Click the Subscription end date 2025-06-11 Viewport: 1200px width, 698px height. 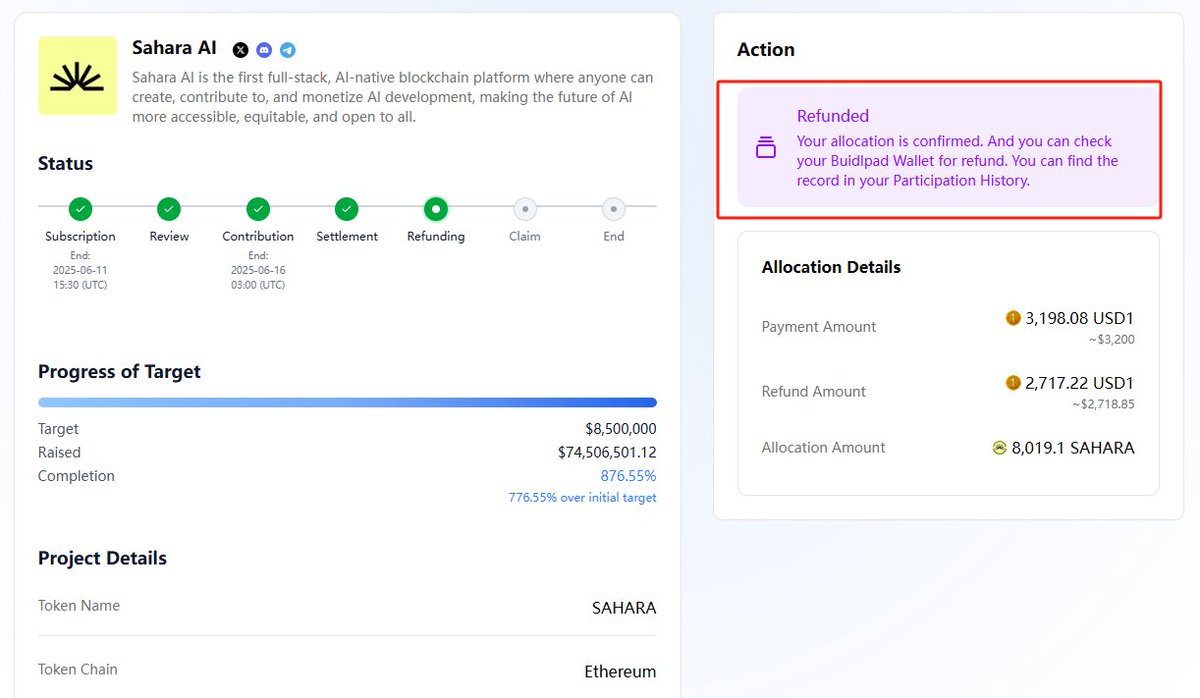coord(80,270)
